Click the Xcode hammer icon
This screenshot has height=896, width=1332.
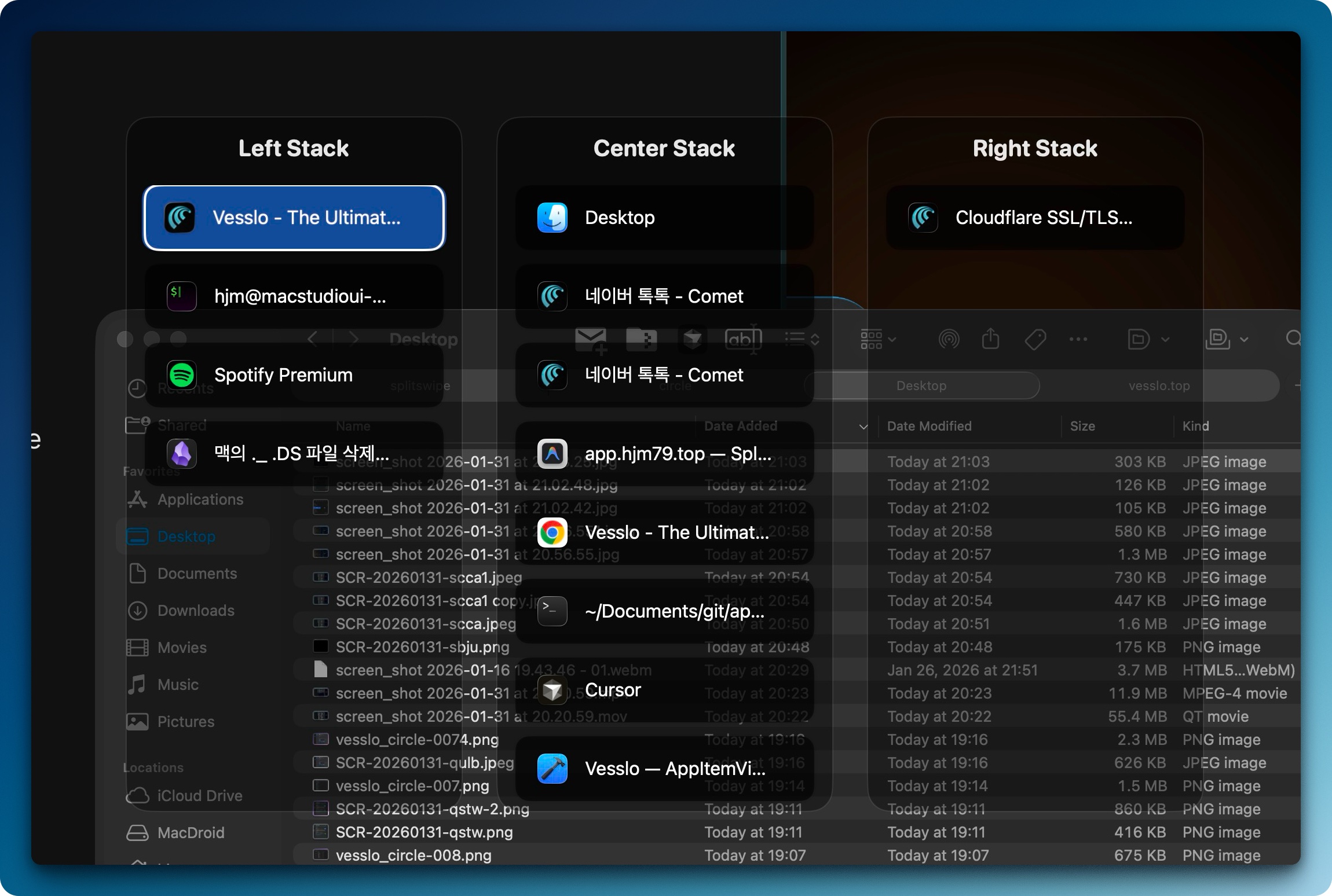[x=552, y=769]
